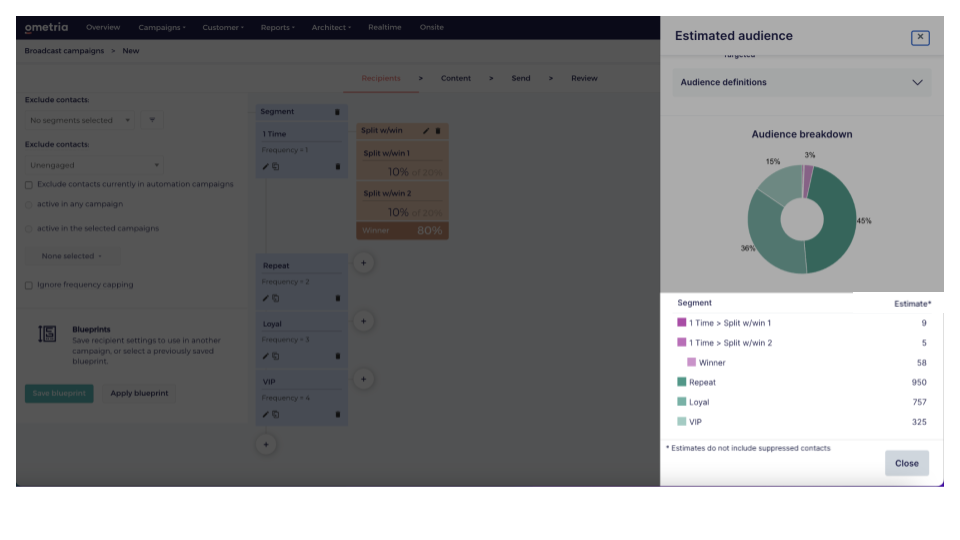
Task: Switch to the Recipients step tab
Action: [381, 78]
